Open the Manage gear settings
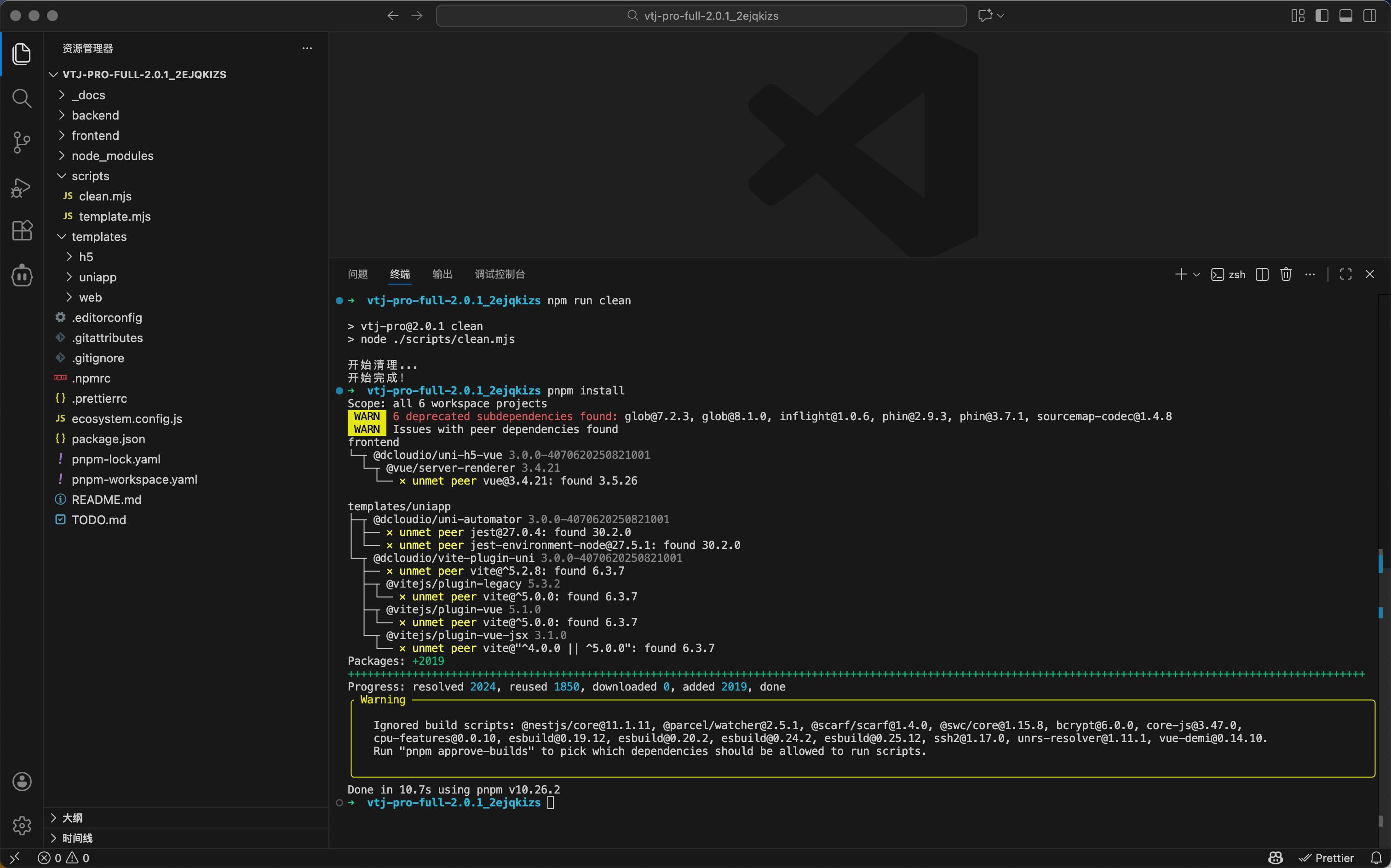 coord(21,826)
